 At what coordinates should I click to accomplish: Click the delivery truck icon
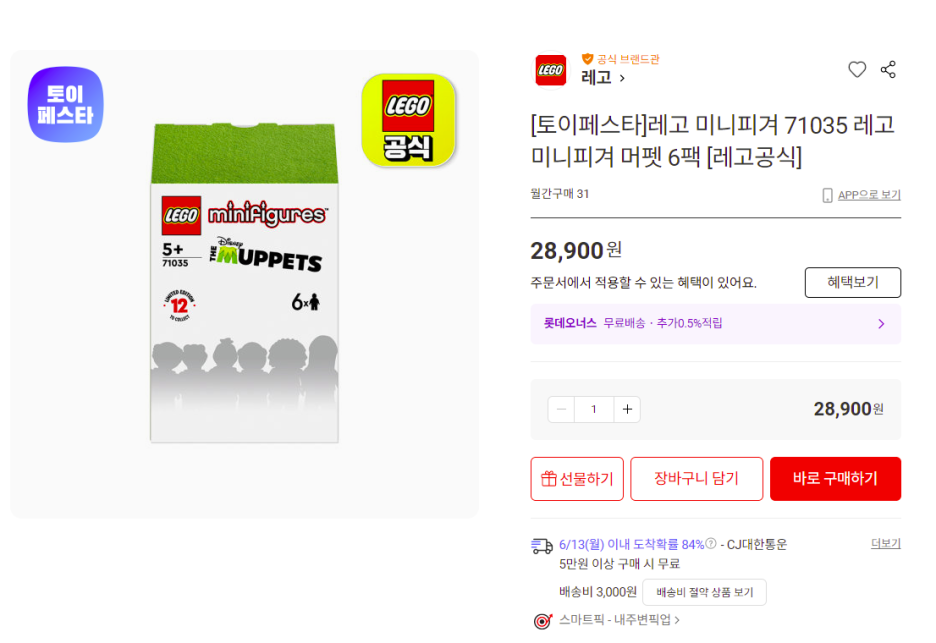coord(541,546)
